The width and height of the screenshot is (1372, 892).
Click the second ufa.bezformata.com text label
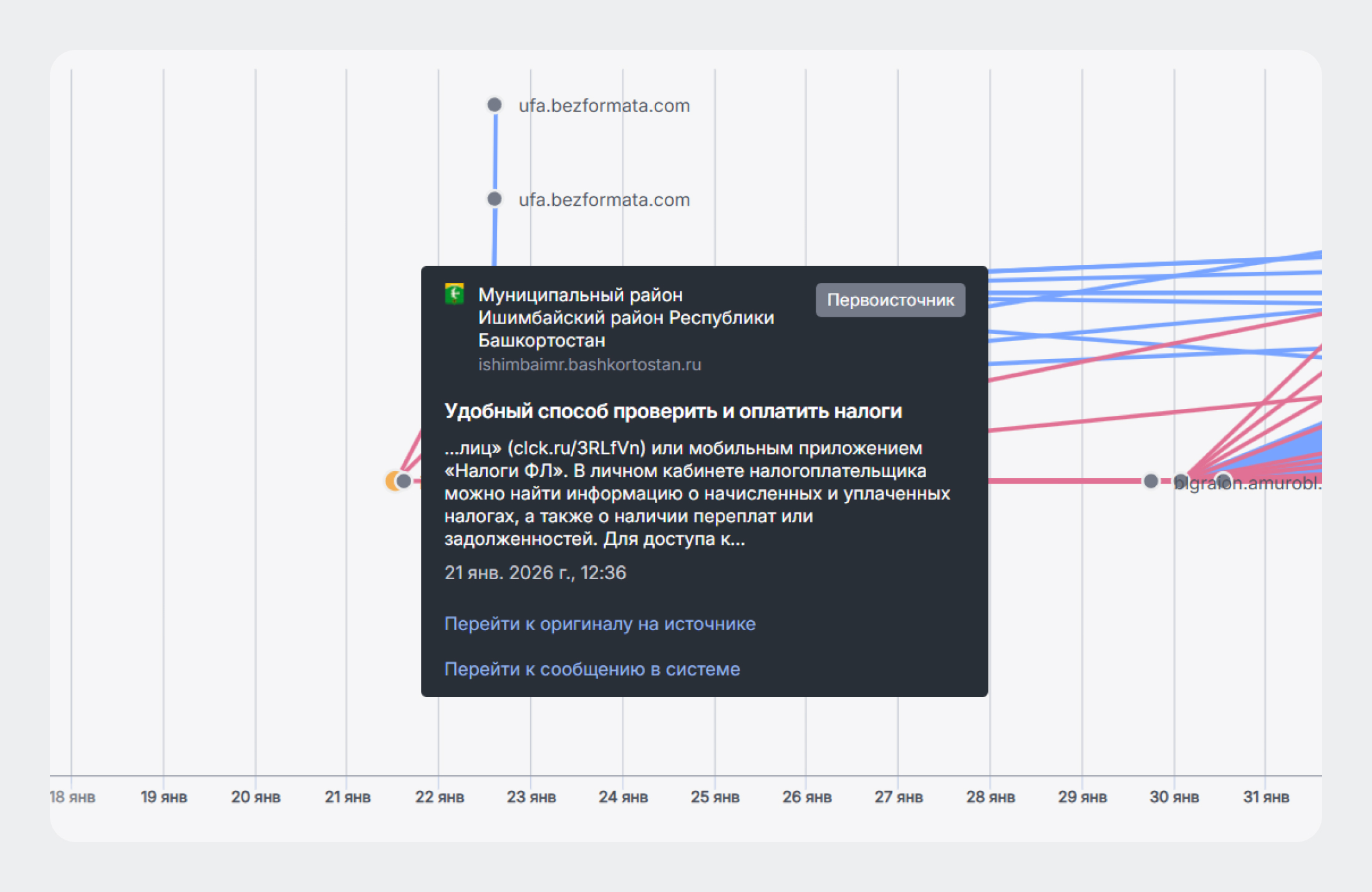604,199
